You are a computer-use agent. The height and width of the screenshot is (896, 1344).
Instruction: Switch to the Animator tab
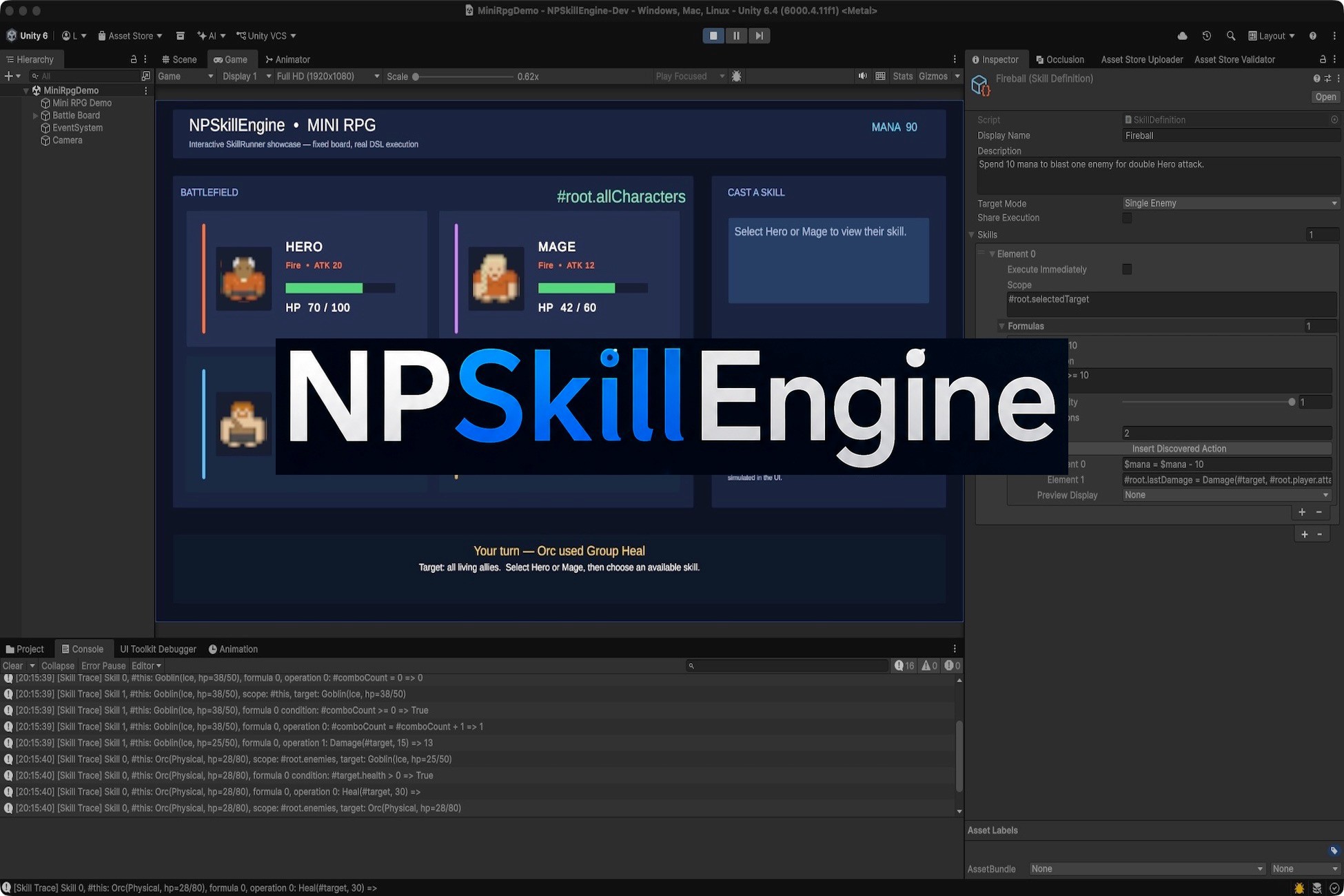[x=287, y=60]
